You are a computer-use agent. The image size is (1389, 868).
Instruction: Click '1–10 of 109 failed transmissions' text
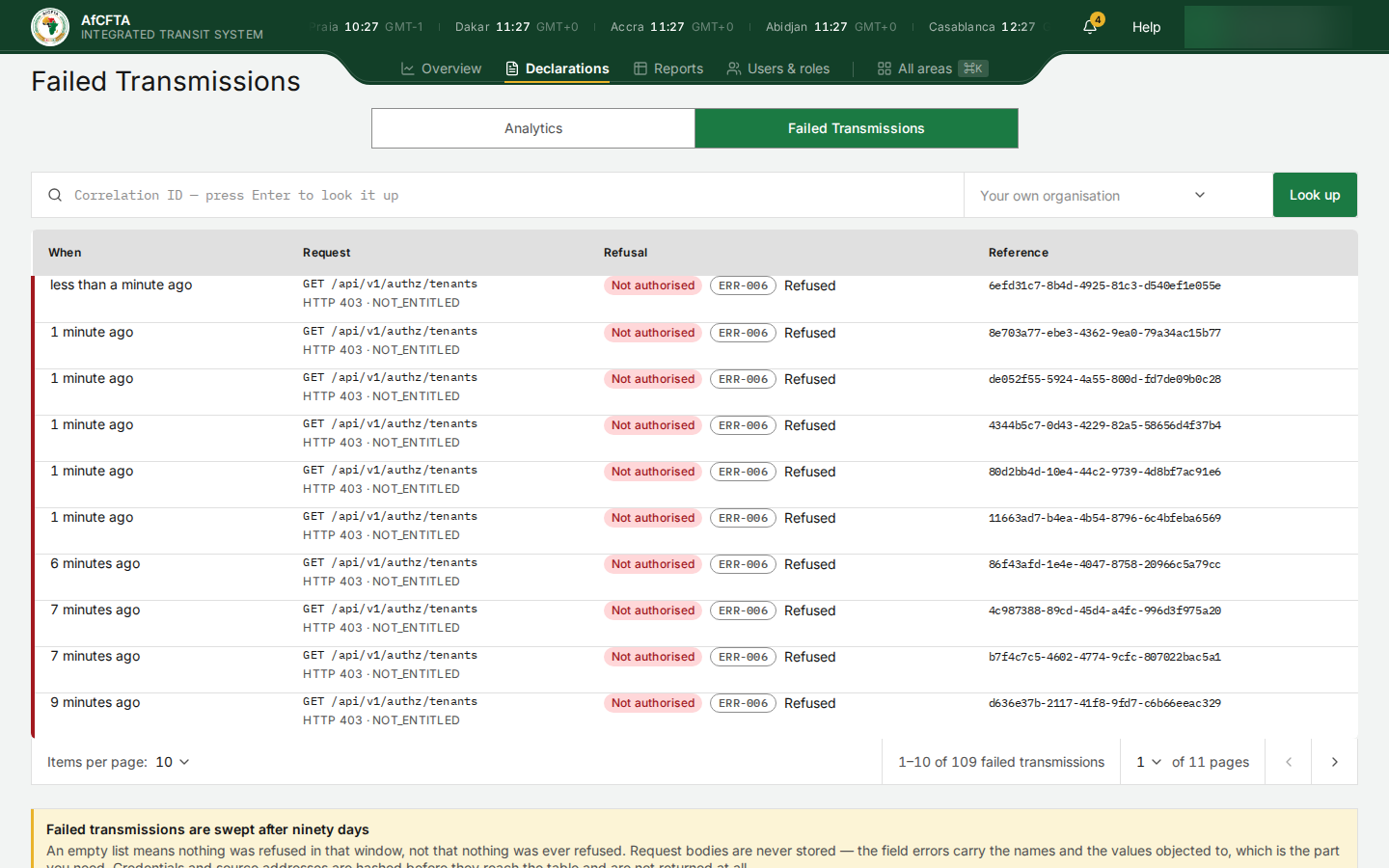(x=1001, y=762)
